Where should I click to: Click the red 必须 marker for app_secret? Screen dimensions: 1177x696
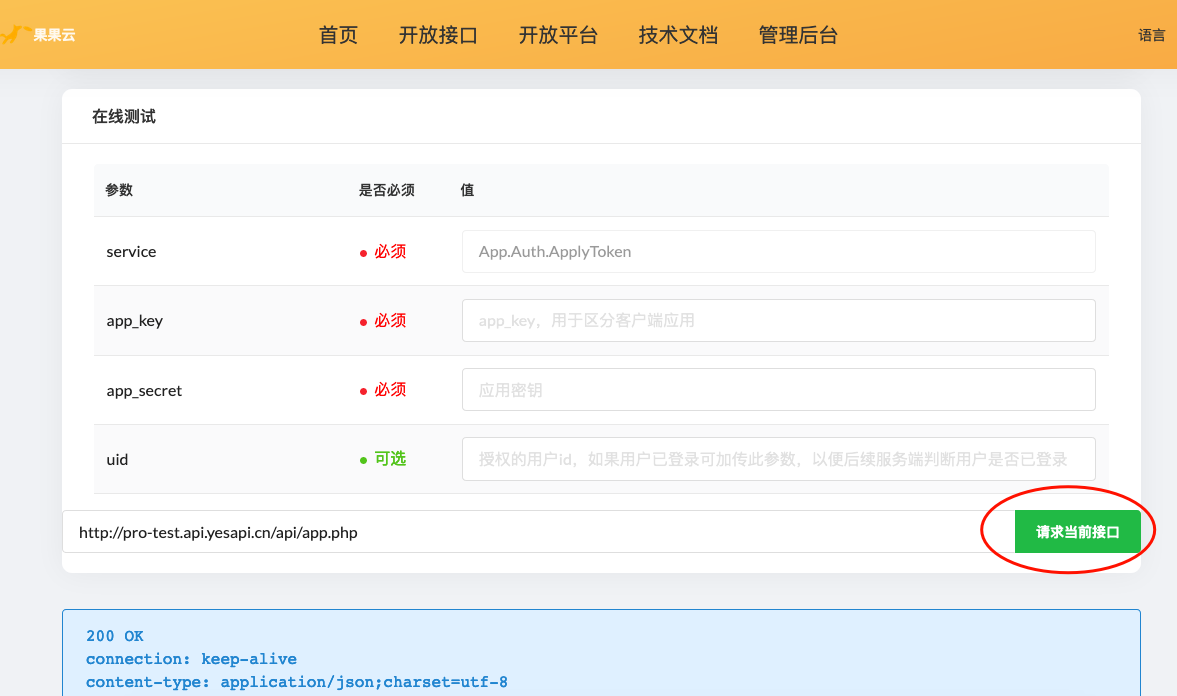point(383,390)
